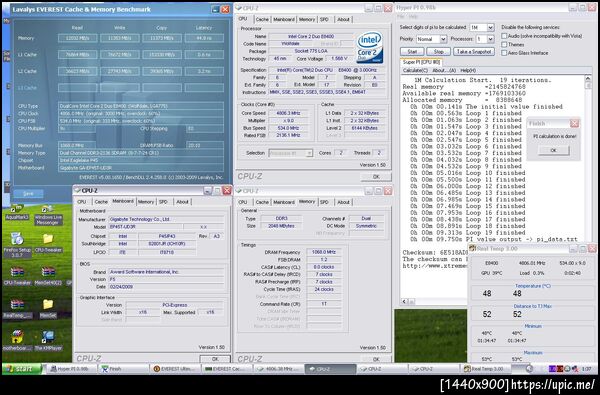Switch to the Finish dialog in the taskbar
Screen dimensions: 600x395
tap(123, 369)
